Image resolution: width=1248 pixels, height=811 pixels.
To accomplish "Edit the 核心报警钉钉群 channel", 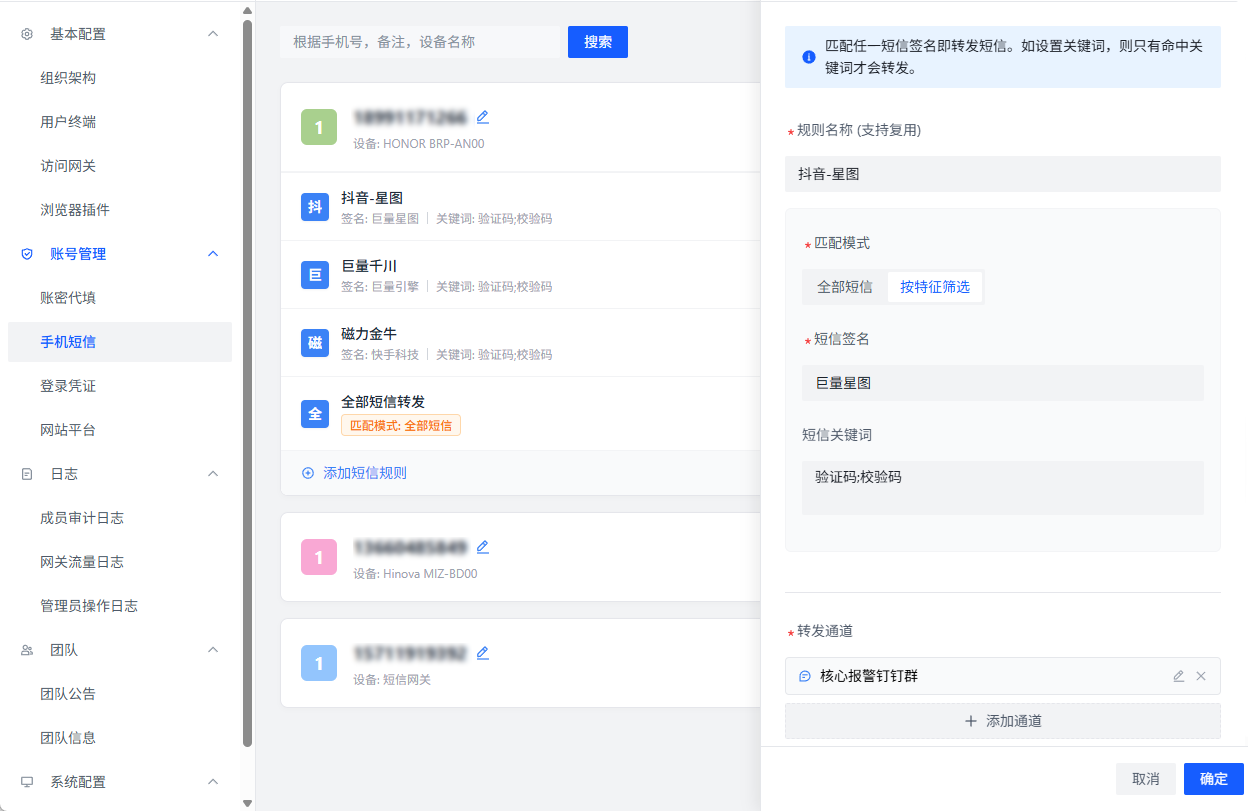I will (x=1179, y=676).
